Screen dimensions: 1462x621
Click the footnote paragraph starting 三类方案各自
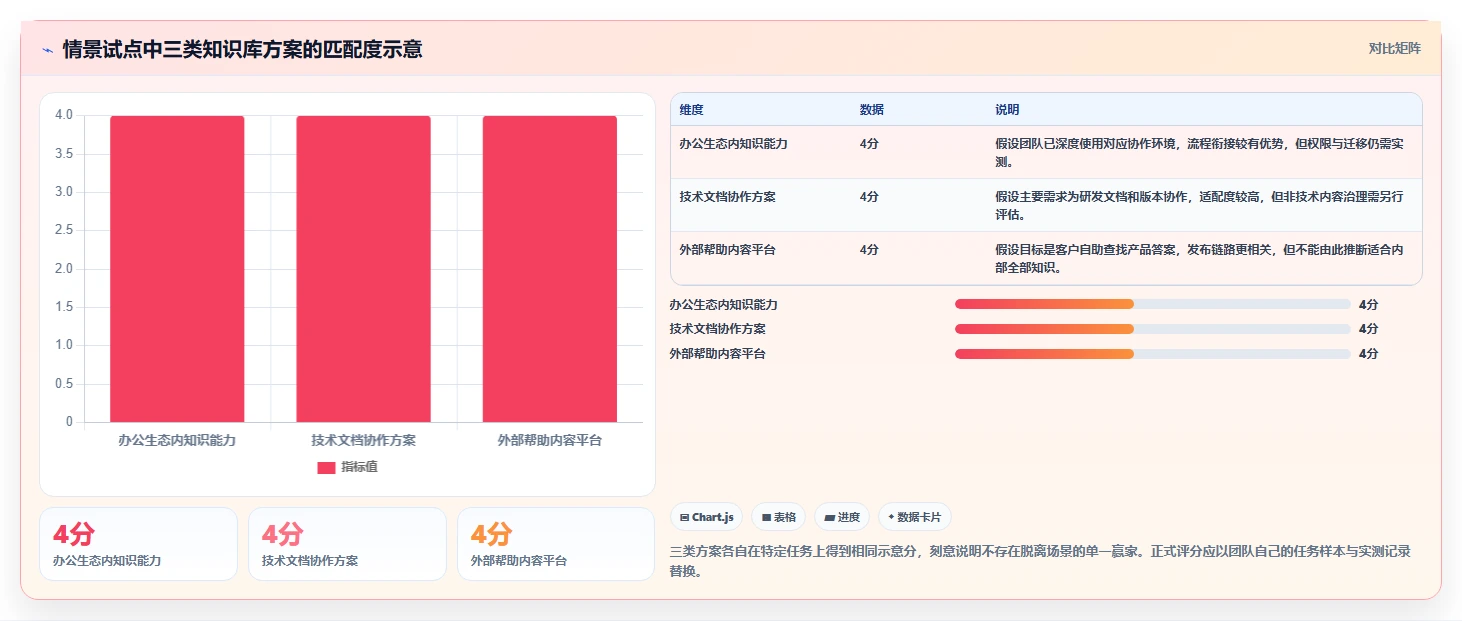click(1040, 561)
